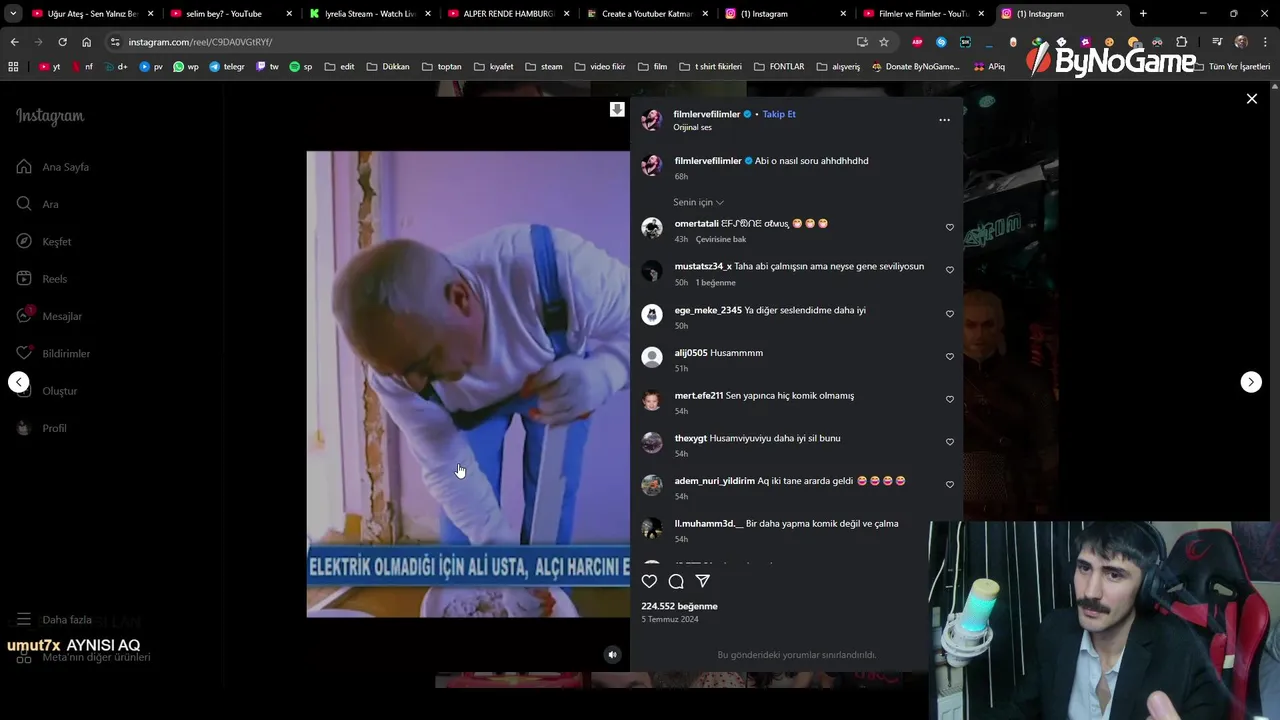Reload the page
The height and width of the screenshot is (720, 1280).
coord(62,42)
